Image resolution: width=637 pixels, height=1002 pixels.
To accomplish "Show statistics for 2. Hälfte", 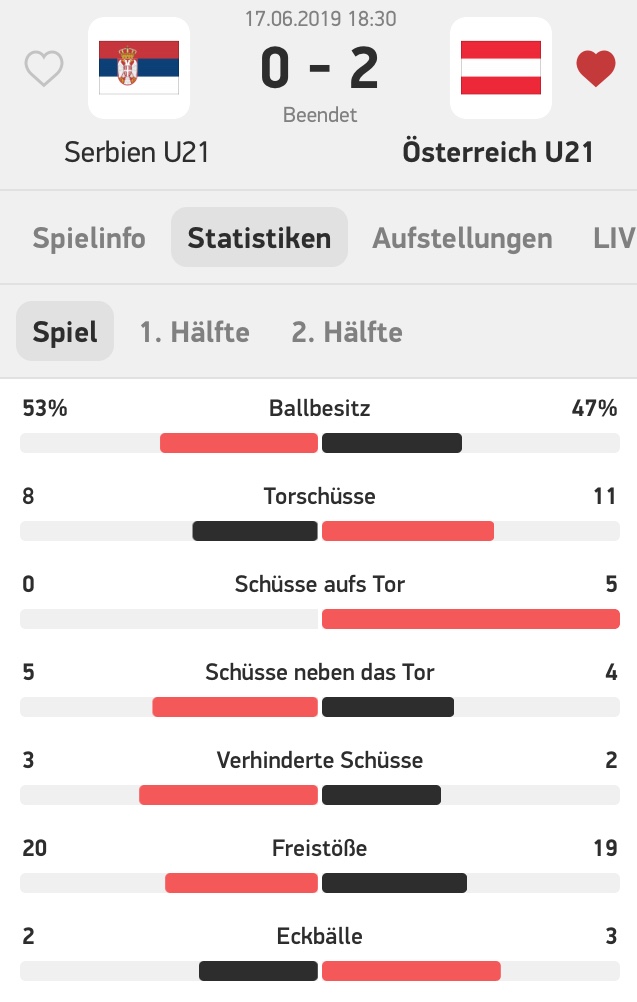I will 347,332.
